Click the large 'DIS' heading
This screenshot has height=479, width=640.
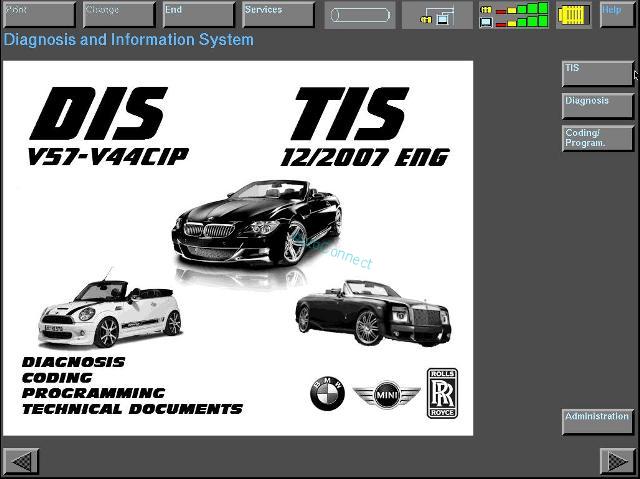coord(99,113)
